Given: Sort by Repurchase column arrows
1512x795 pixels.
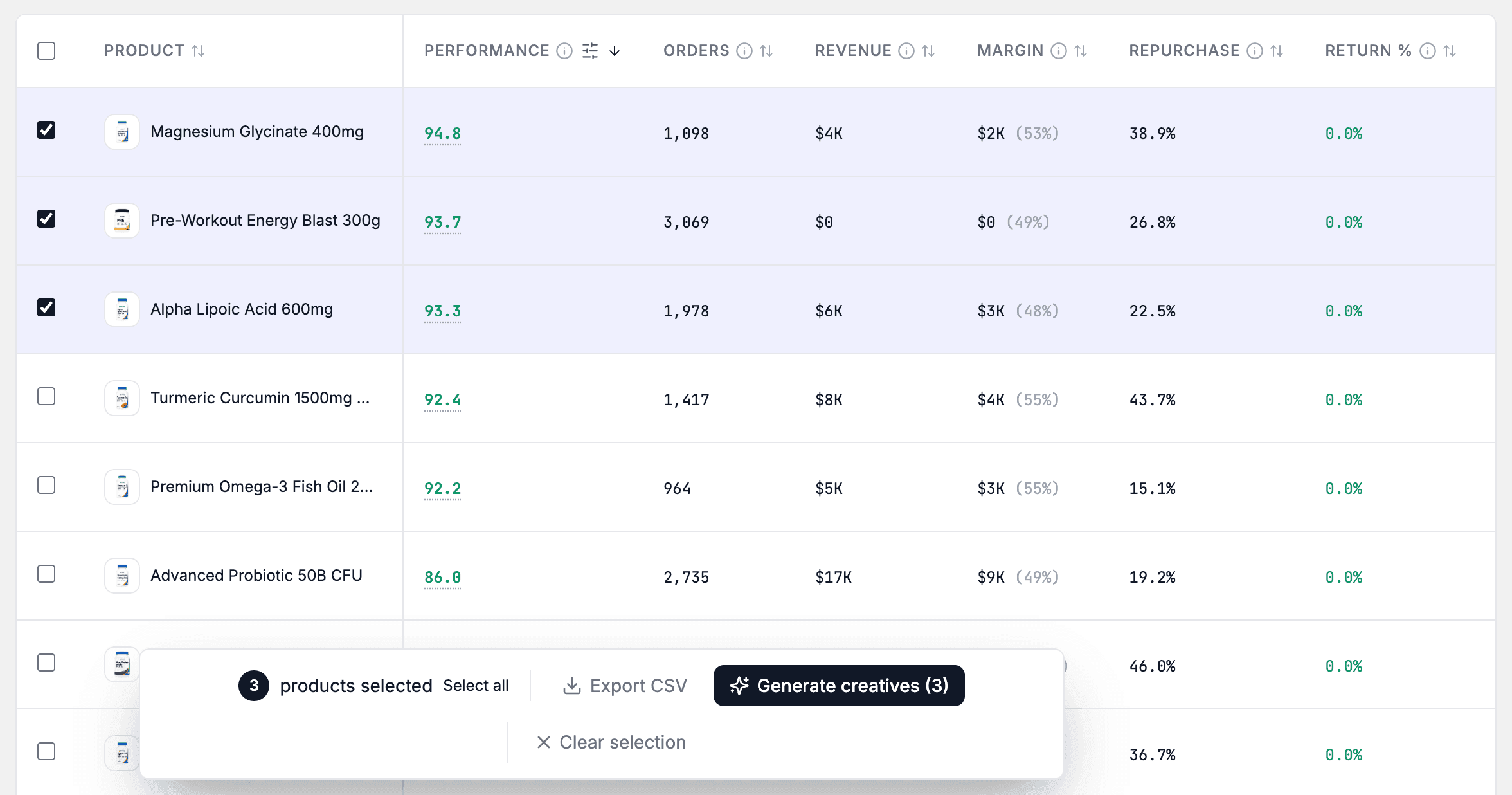Looking at the screenshot, I should pos(1277,51).
